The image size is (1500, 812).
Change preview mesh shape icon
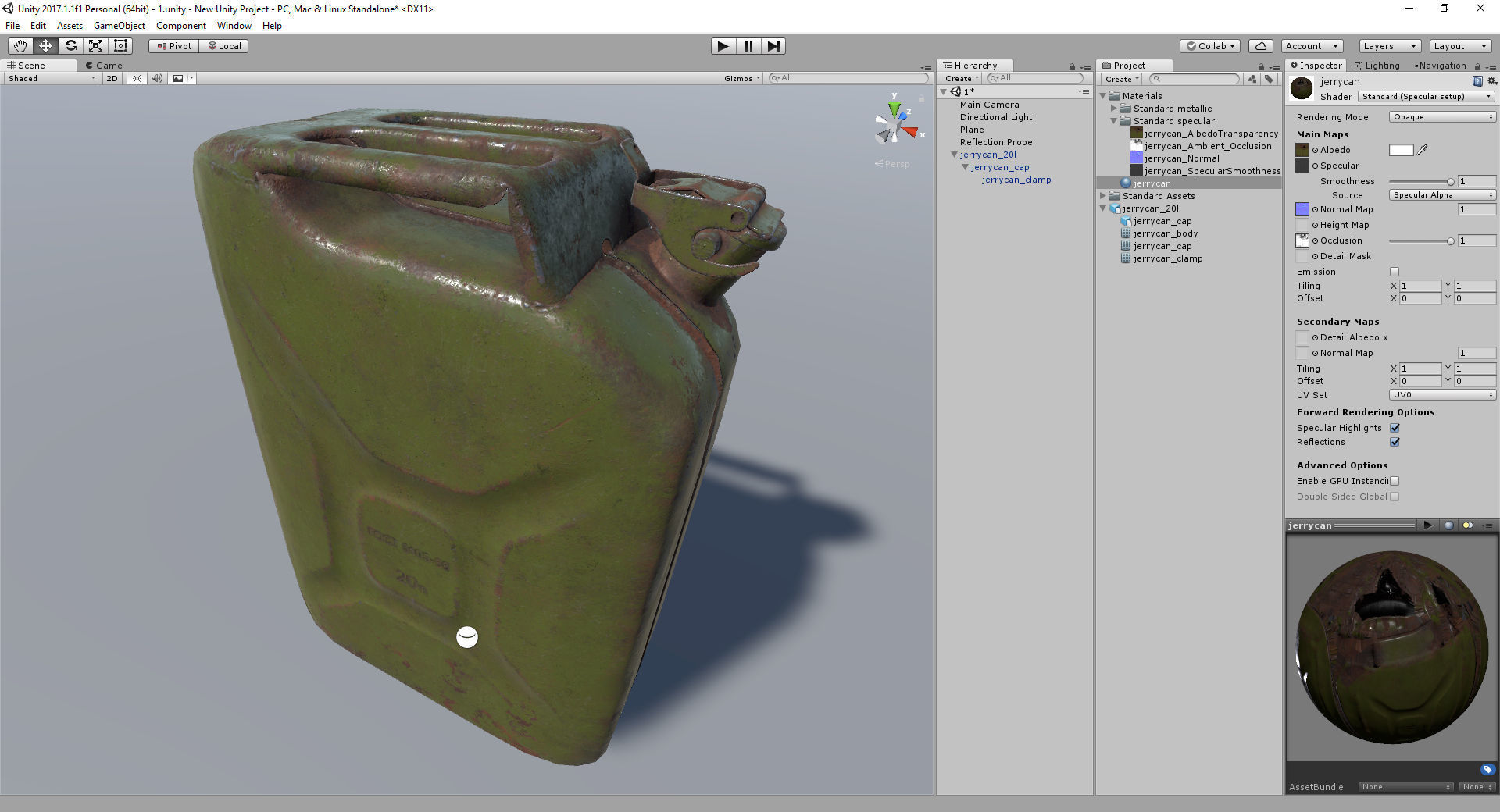1448,525
